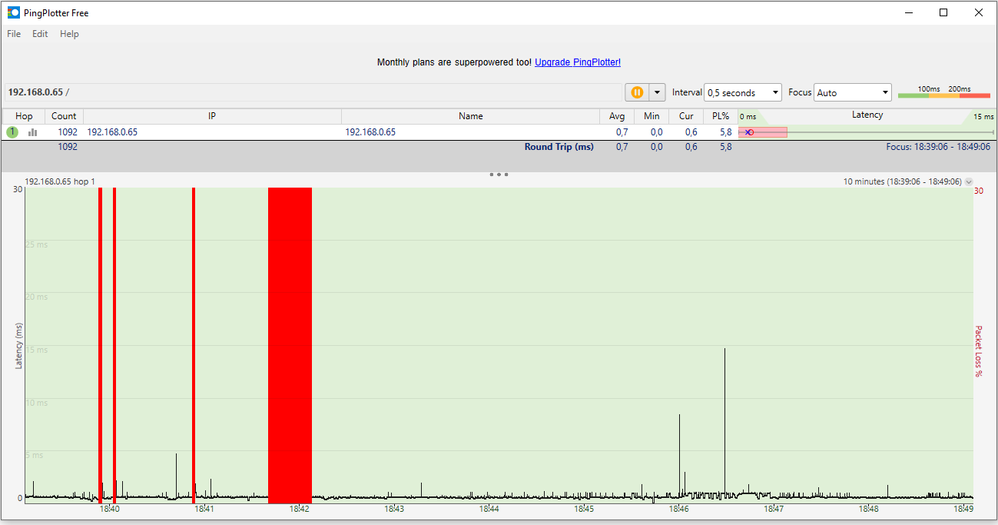
Task: Maximize the PingPlotter window
Action: pos(943,13)
